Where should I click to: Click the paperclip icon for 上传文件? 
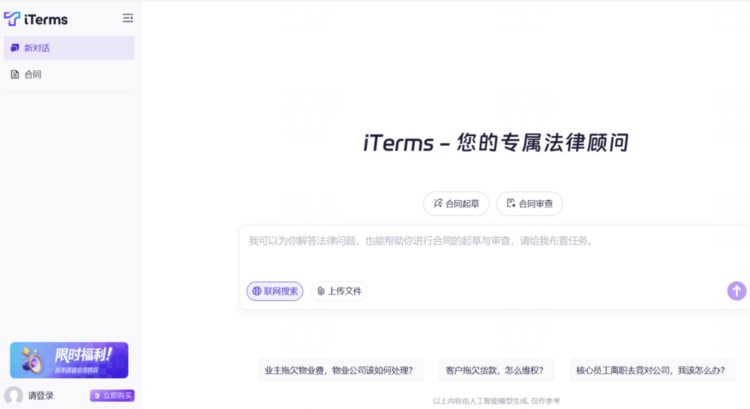pyautogui.click(x=321, y=291)
